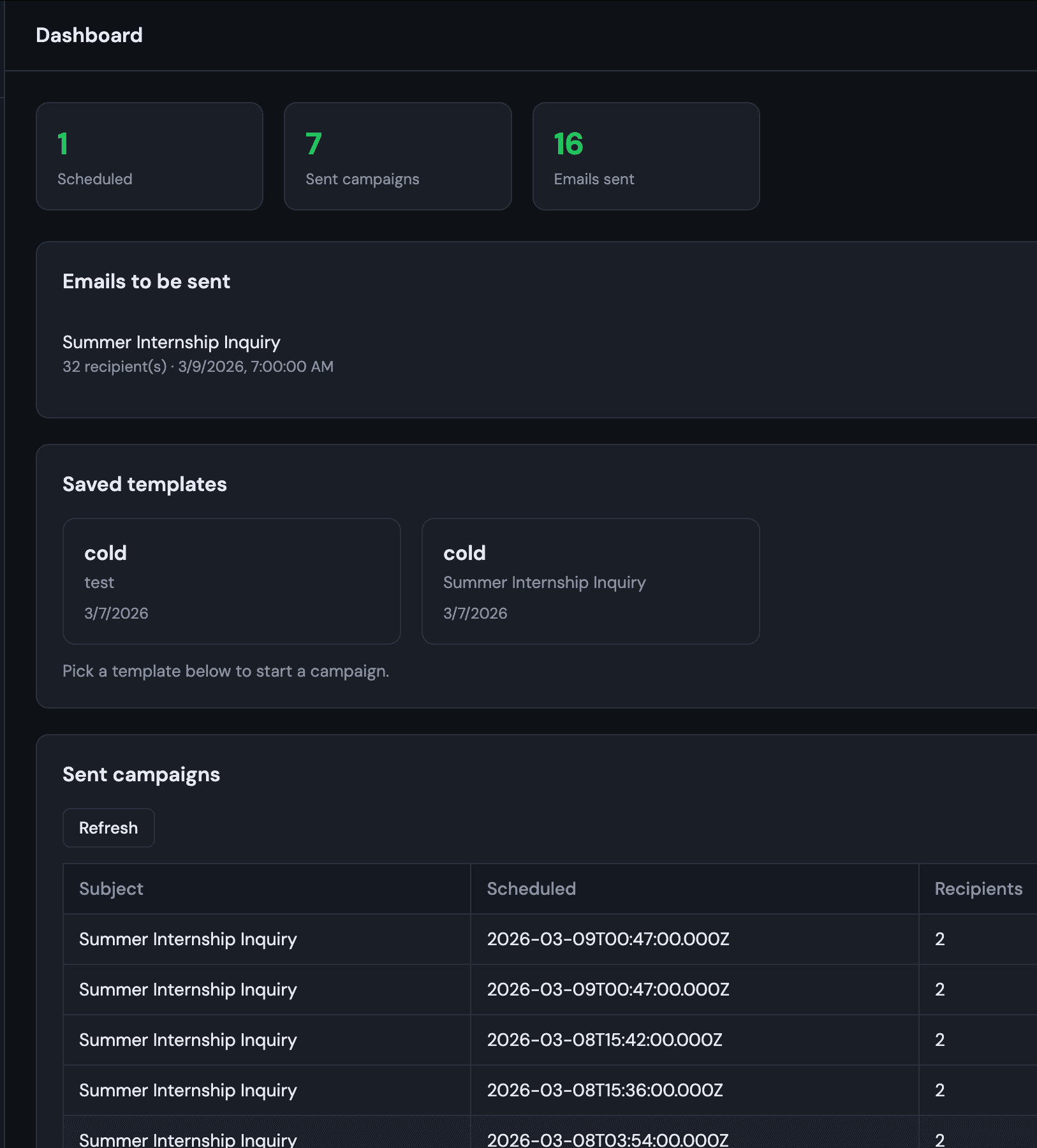Image resolution: width=1037 pixels, height=1148 pixels.
Task: Select the campaign scheduled at 2026-03-08T15:36
Action: click(604, 1090)
